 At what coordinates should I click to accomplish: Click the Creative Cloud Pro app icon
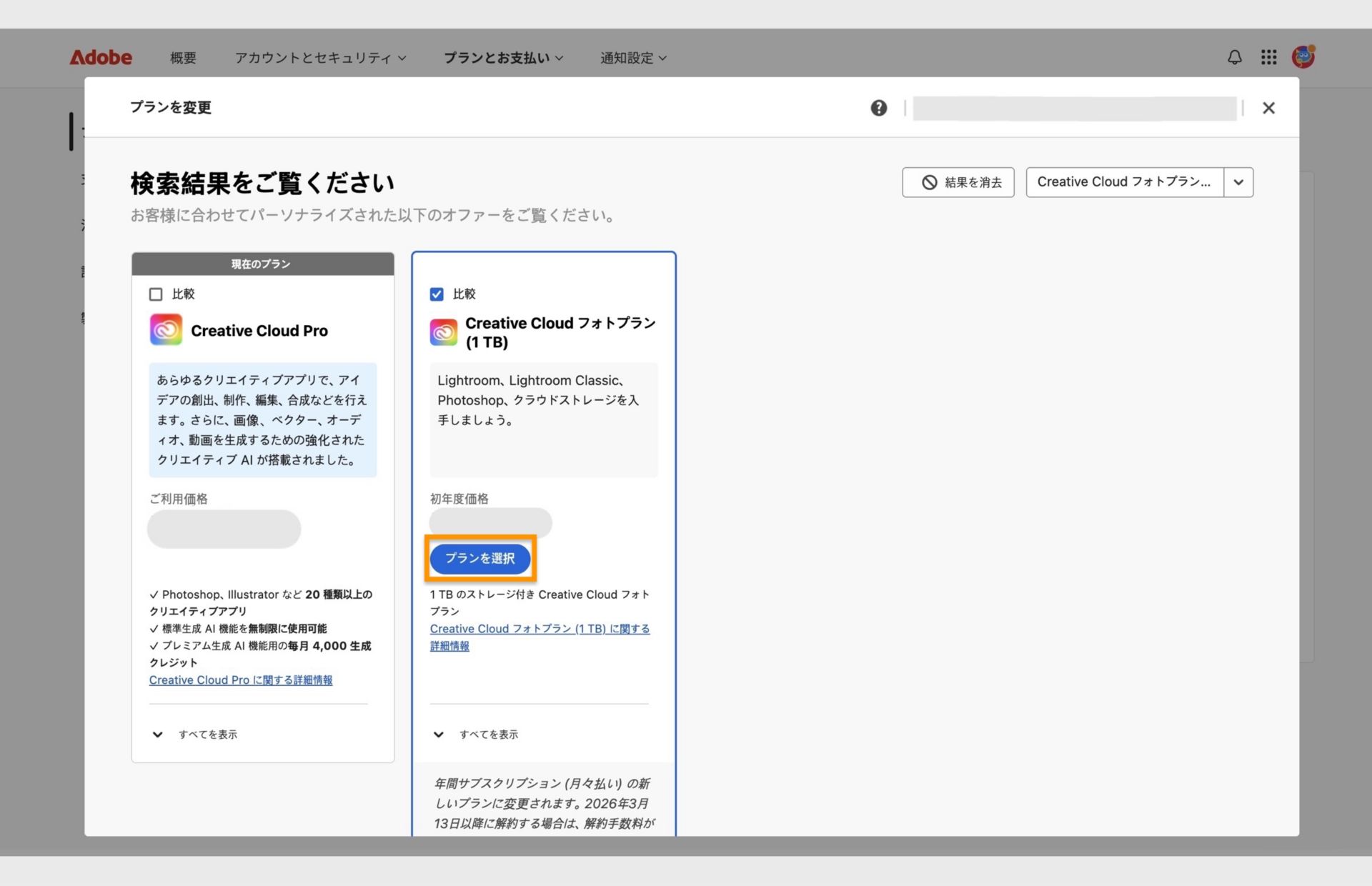point(165,329)
